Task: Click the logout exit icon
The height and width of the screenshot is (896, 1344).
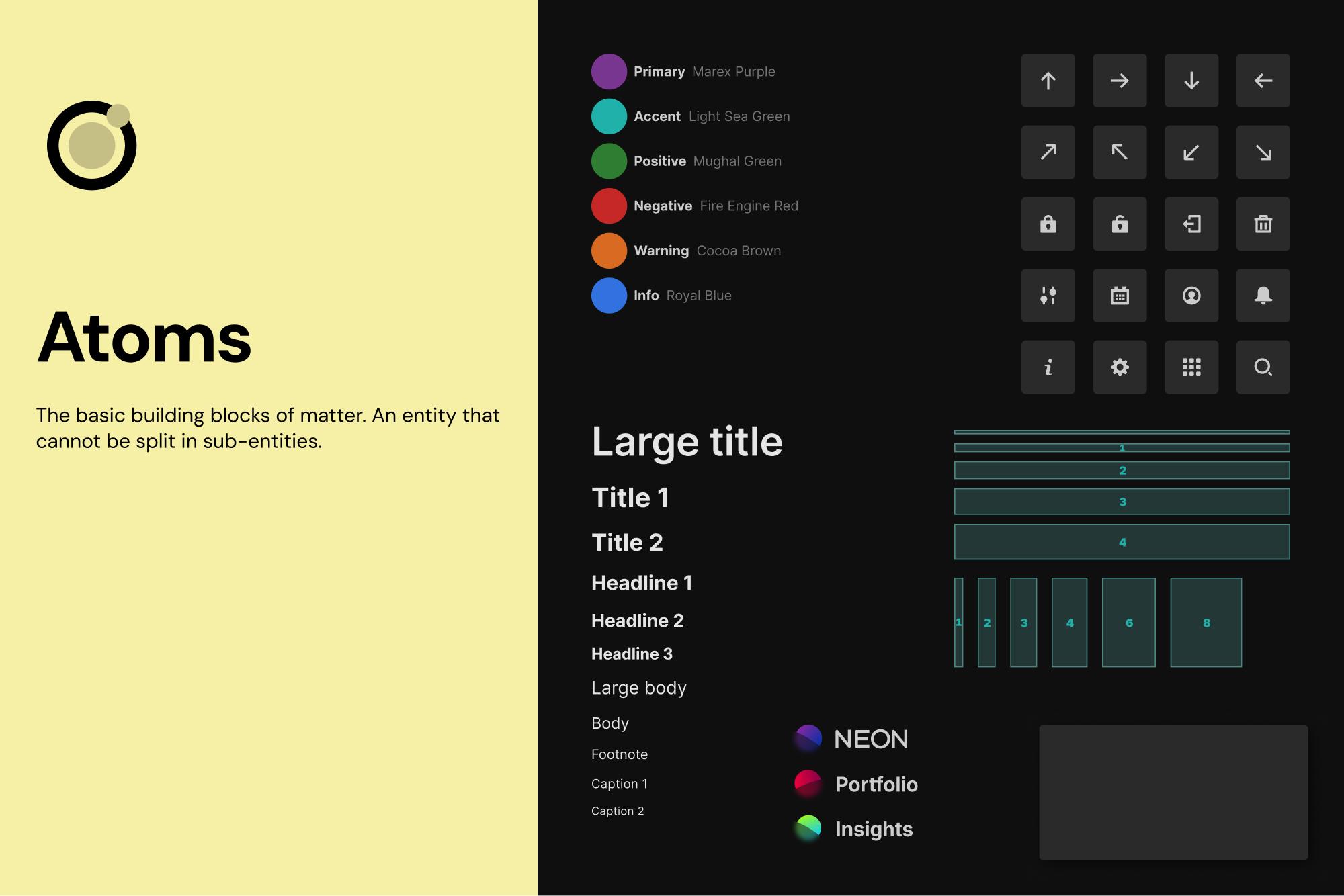Action: click(1191, 224)
